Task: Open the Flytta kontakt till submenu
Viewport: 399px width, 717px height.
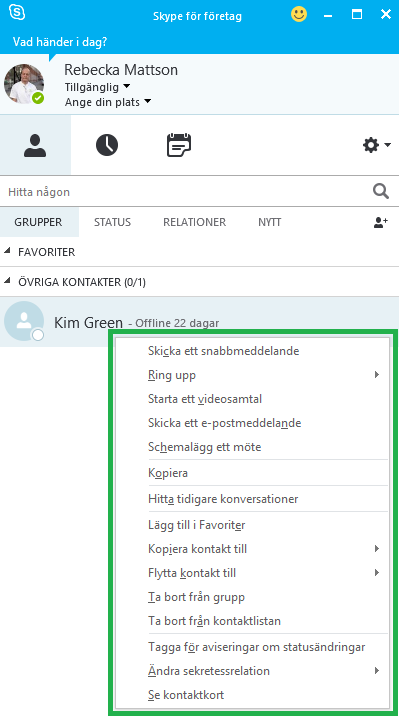Action: pos(252,573)
